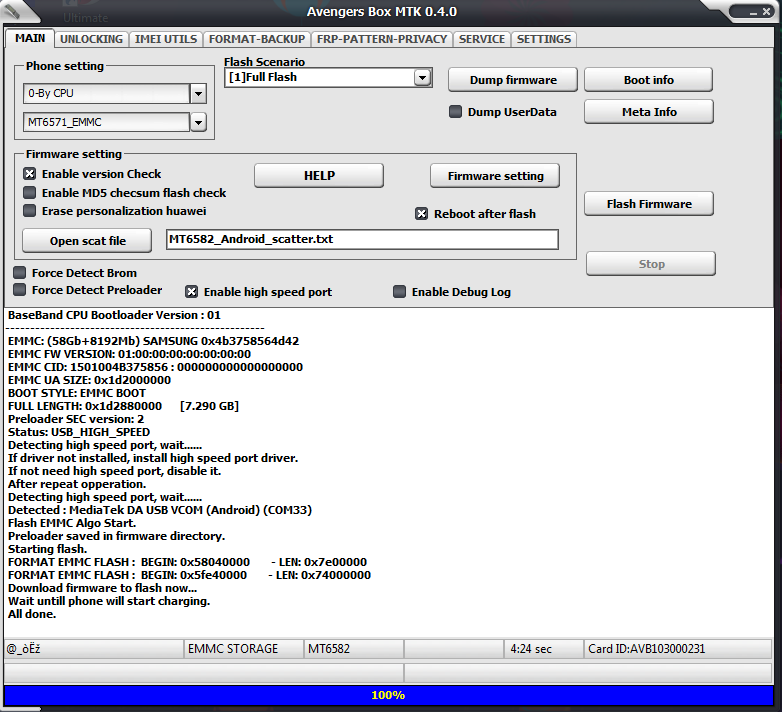This screenshot has height=712, width=782.
Task: Disable Enable version Check checkbox
Action: click(x=30, y=174)
